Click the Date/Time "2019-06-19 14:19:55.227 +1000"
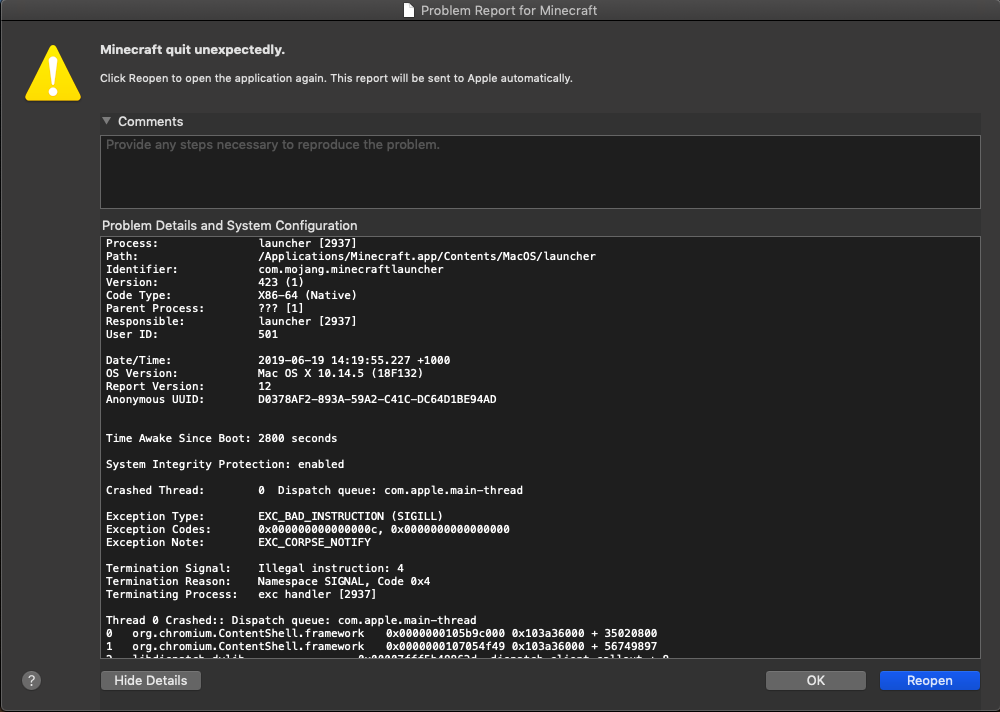Image resolution: width=1000 pixels, height=712 pixels. tap(354, 360)
